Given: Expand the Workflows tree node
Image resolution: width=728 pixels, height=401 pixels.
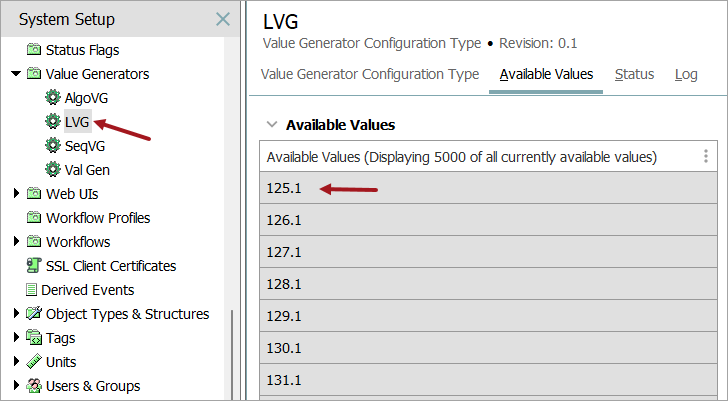Looking at the screenshot, I should click(16, 242).
